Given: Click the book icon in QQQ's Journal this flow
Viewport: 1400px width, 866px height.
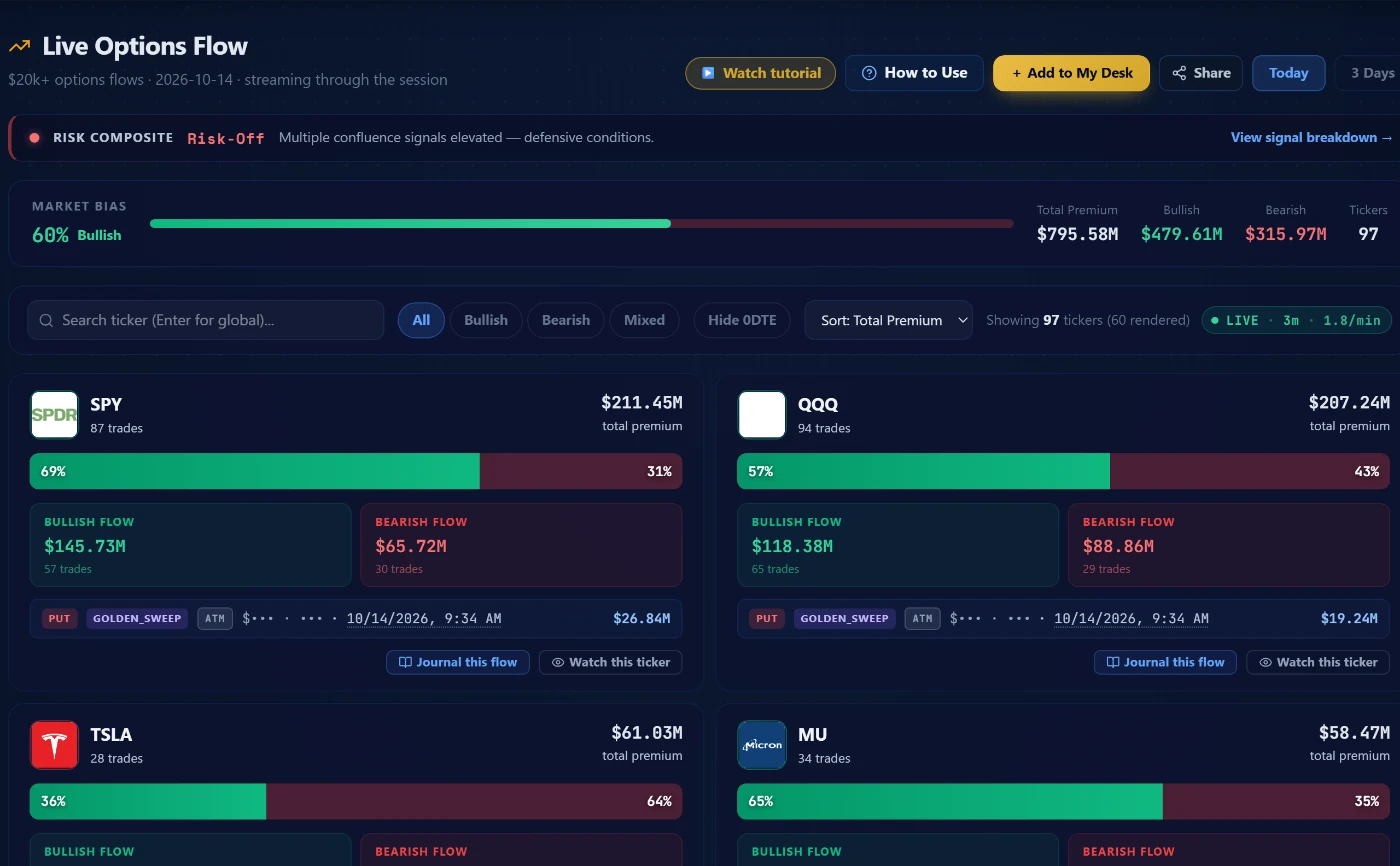Looking at the screenshot, I should [x=1113, y=662].
